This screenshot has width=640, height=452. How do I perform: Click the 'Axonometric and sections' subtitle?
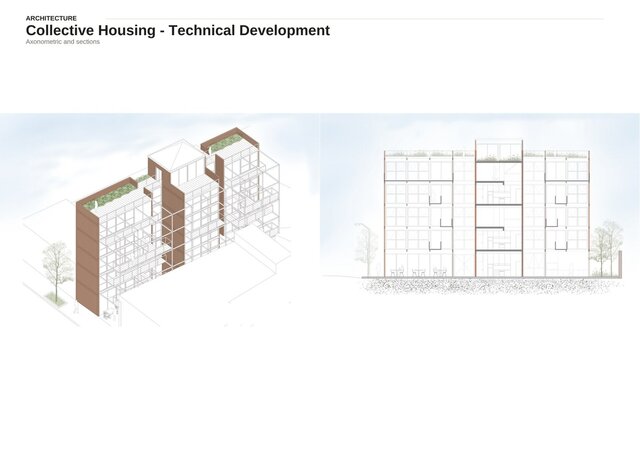coord(62,42)
